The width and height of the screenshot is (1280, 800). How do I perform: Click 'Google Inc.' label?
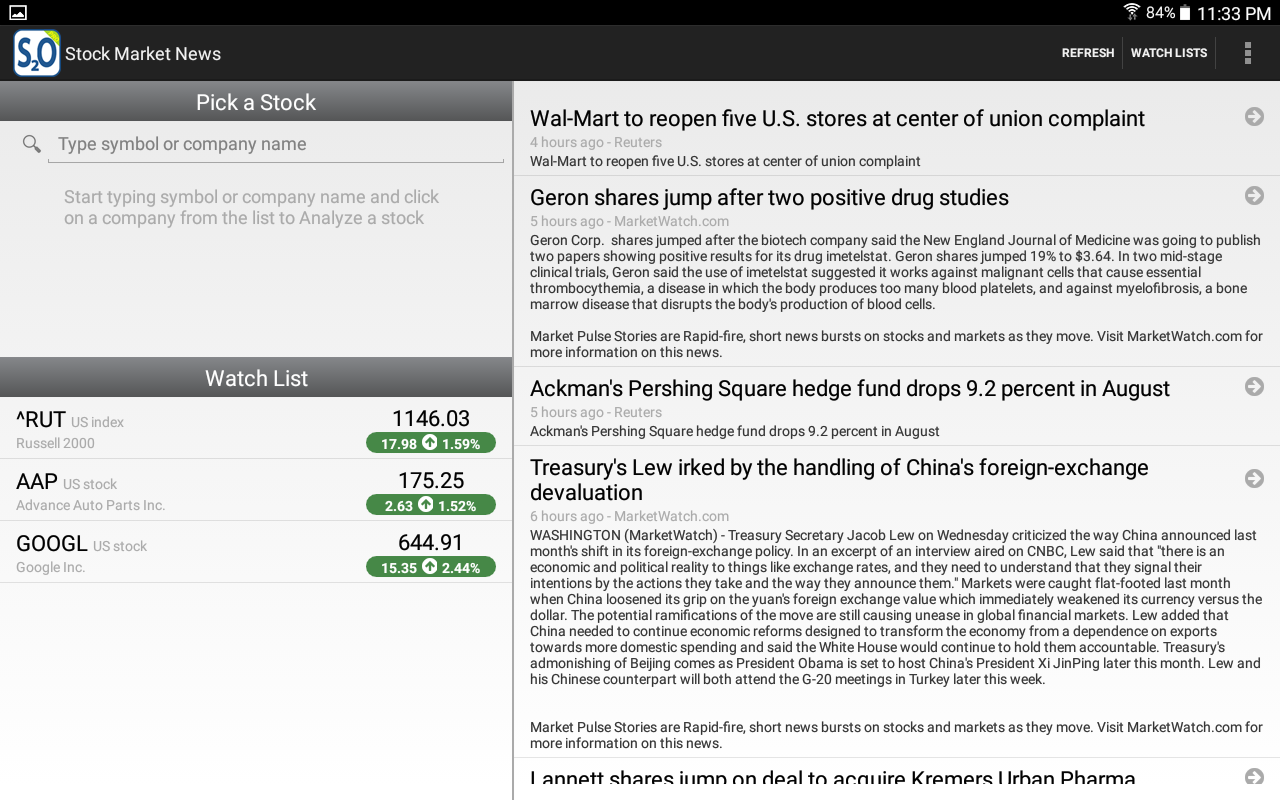click(x=51, y=567)
